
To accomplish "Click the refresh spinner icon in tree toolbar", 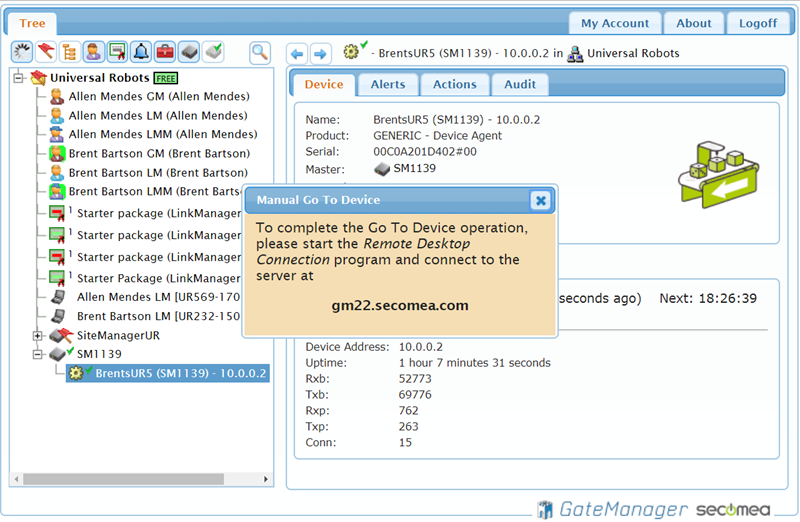I will tap(23, 52).
